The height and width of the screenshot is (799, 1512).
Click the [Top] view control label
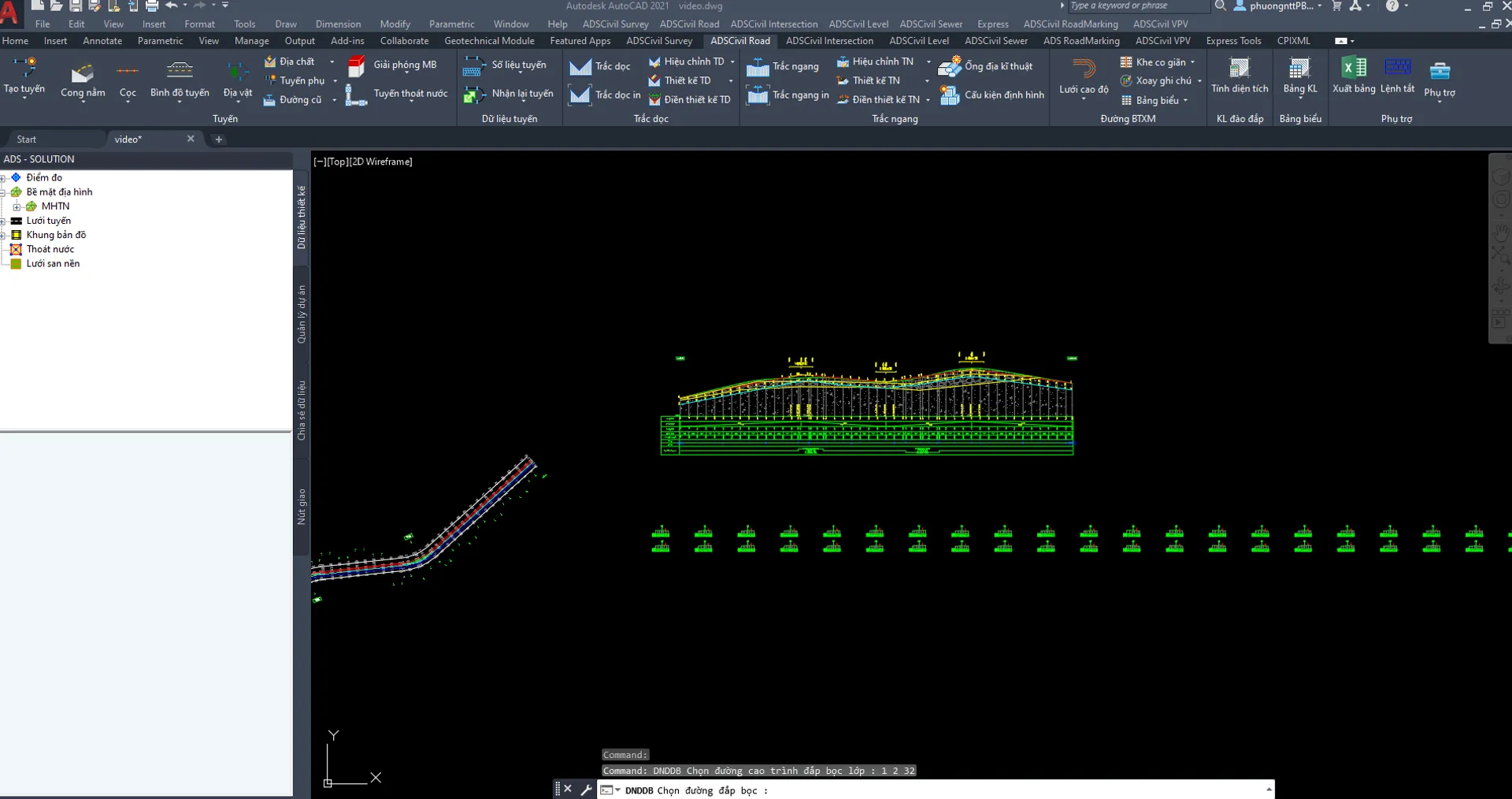[337, 162]
